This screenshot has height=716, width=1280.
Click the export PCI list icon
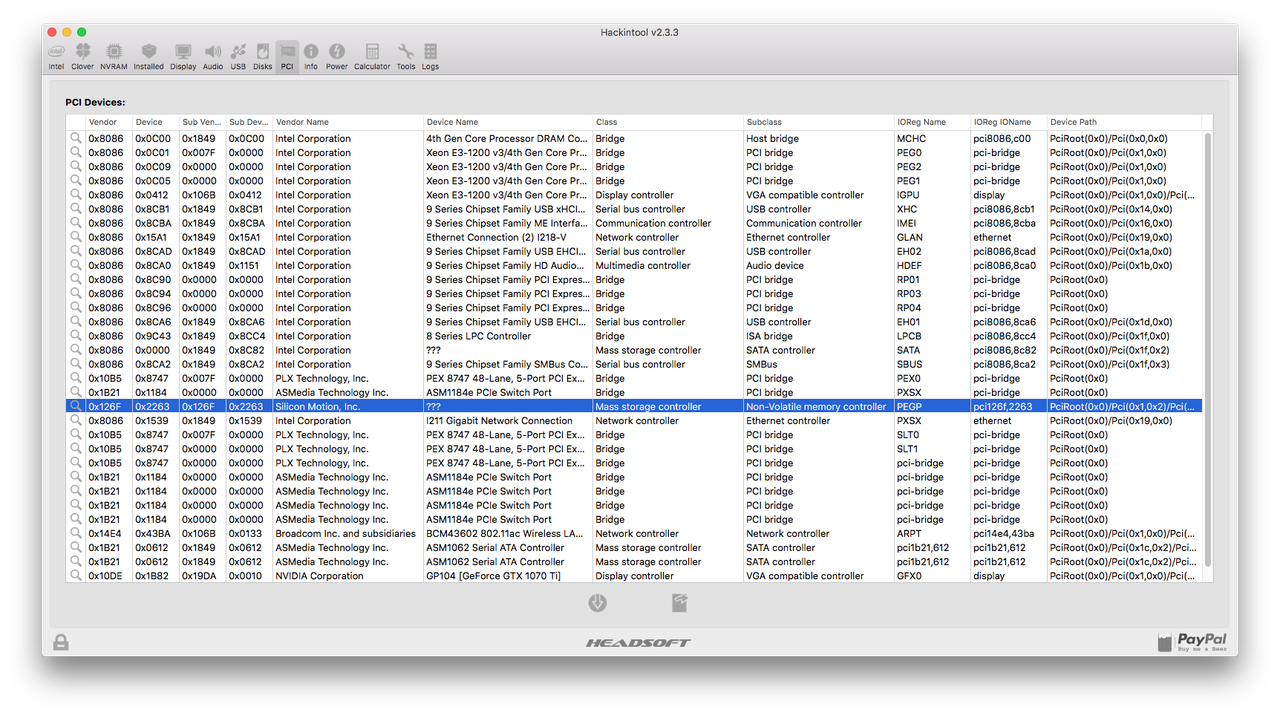679,603
